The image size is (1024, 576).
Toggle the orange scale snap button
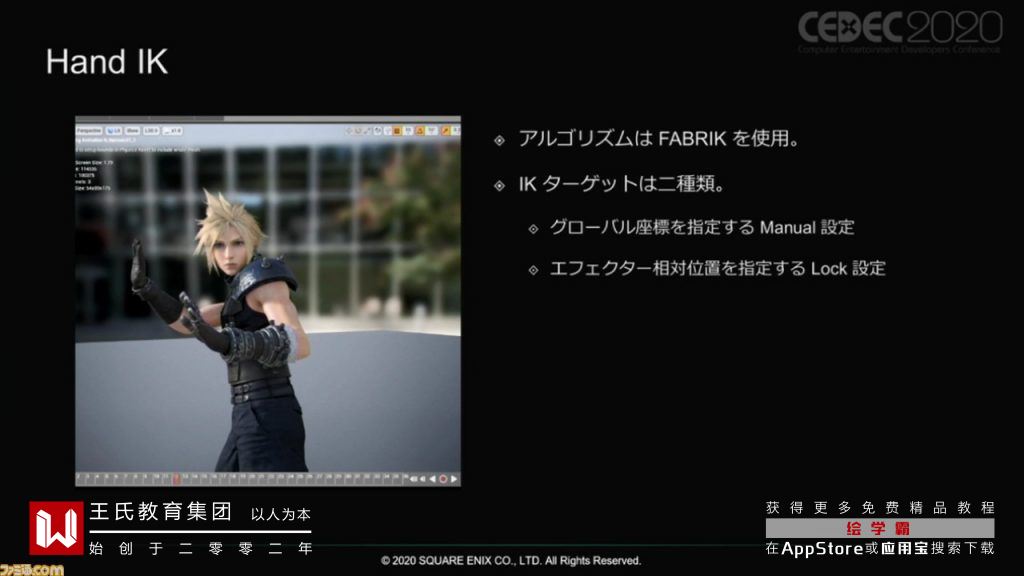pos(445,131)
